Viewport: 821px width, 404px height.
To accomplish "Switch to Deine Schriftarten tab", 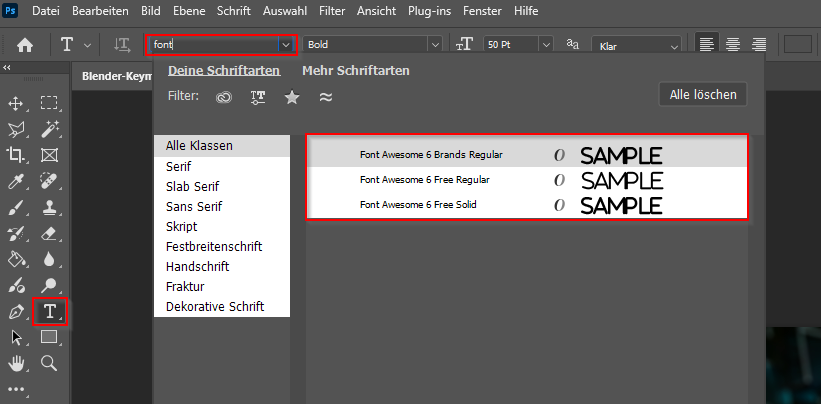I will coord(224,71).
